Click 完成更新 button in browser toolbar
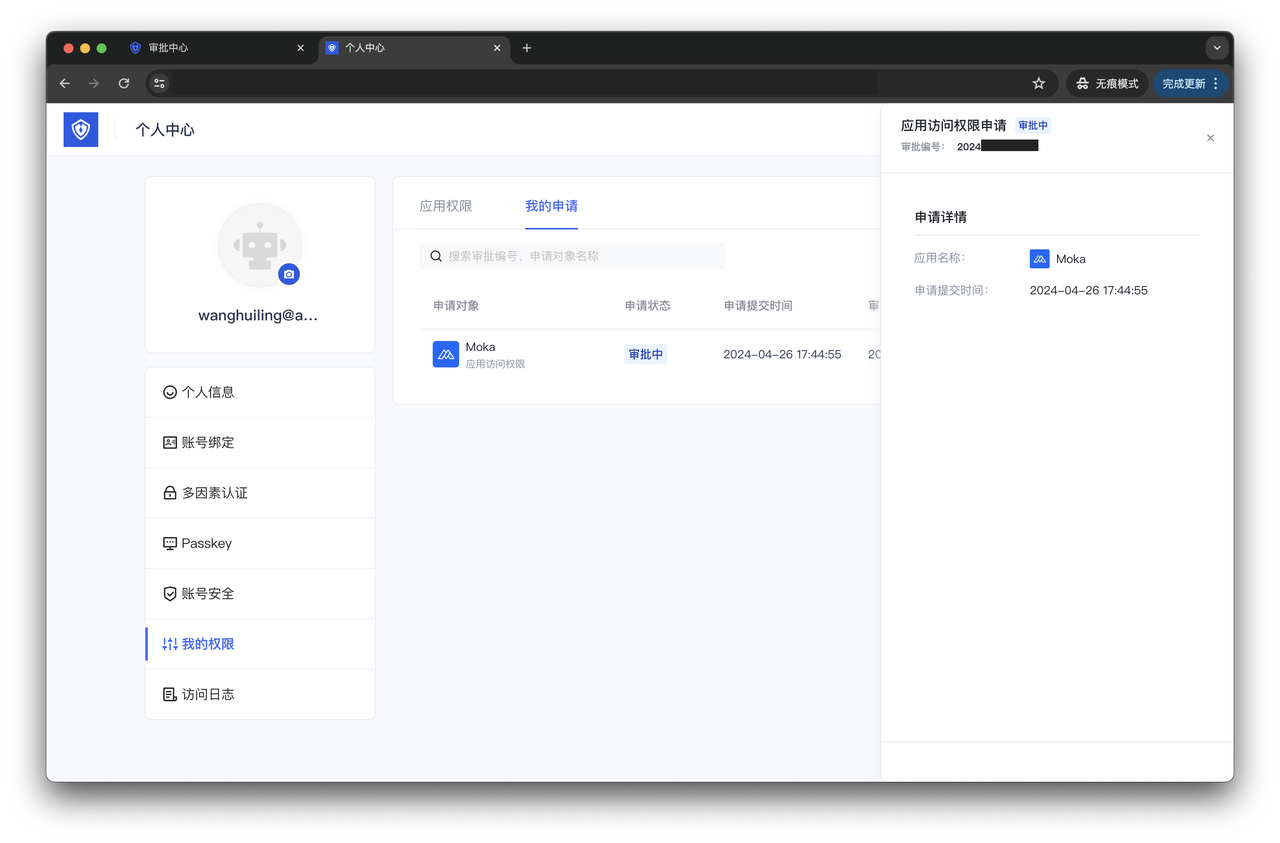 1184,84
